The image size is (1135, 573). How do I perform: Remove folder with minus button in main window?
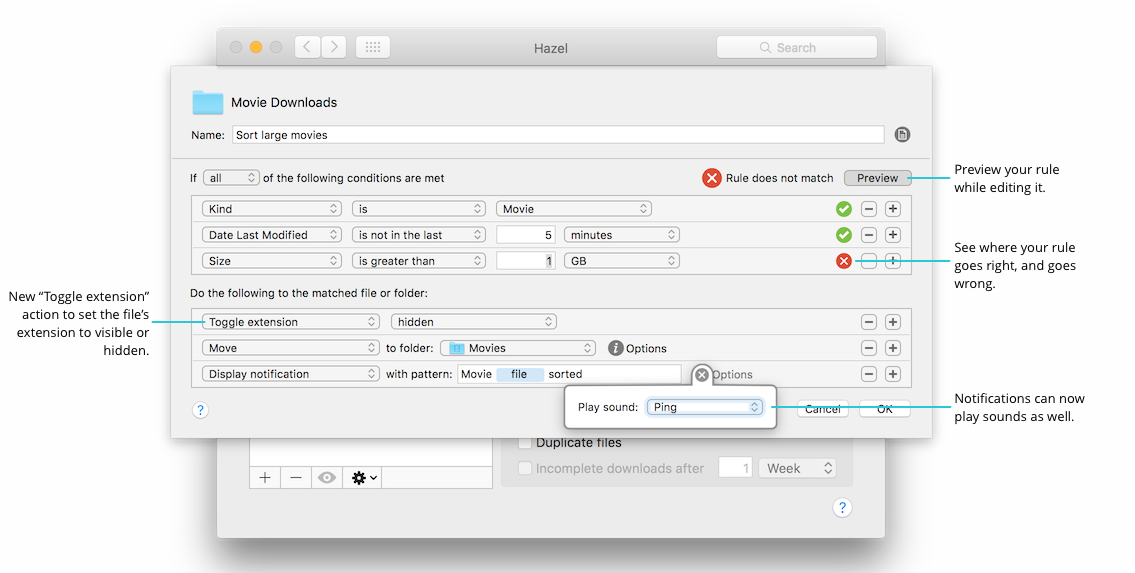(296, 478)
